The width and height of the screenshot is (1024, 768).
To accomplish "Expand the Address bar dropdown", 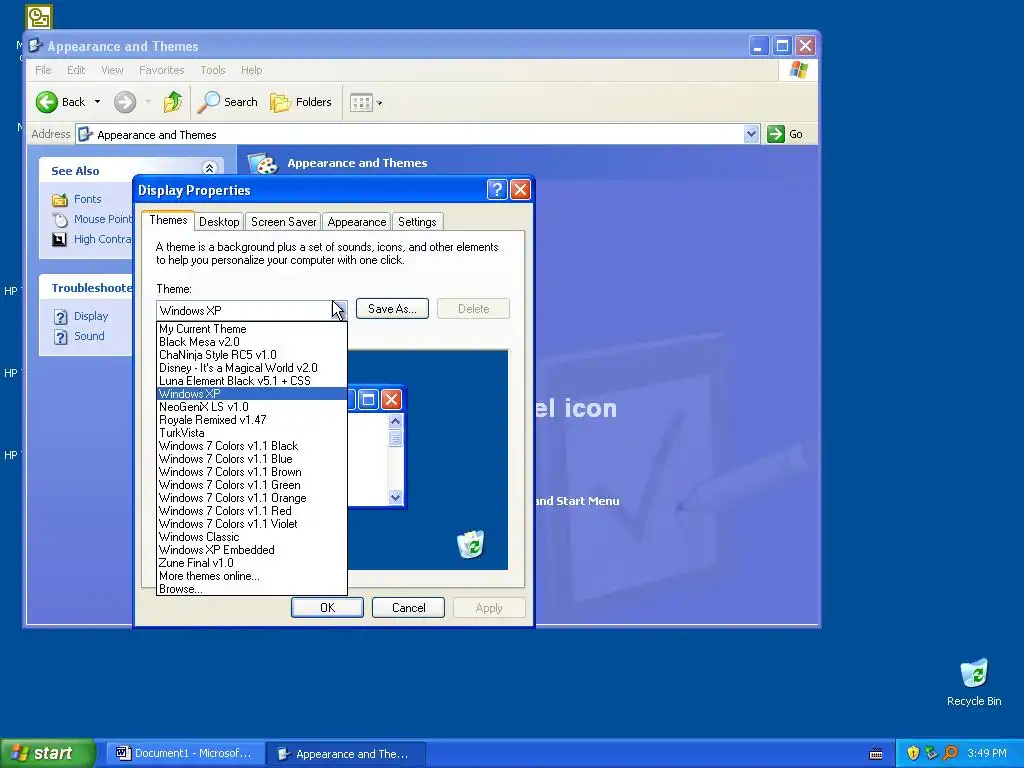I will [751, 134].
